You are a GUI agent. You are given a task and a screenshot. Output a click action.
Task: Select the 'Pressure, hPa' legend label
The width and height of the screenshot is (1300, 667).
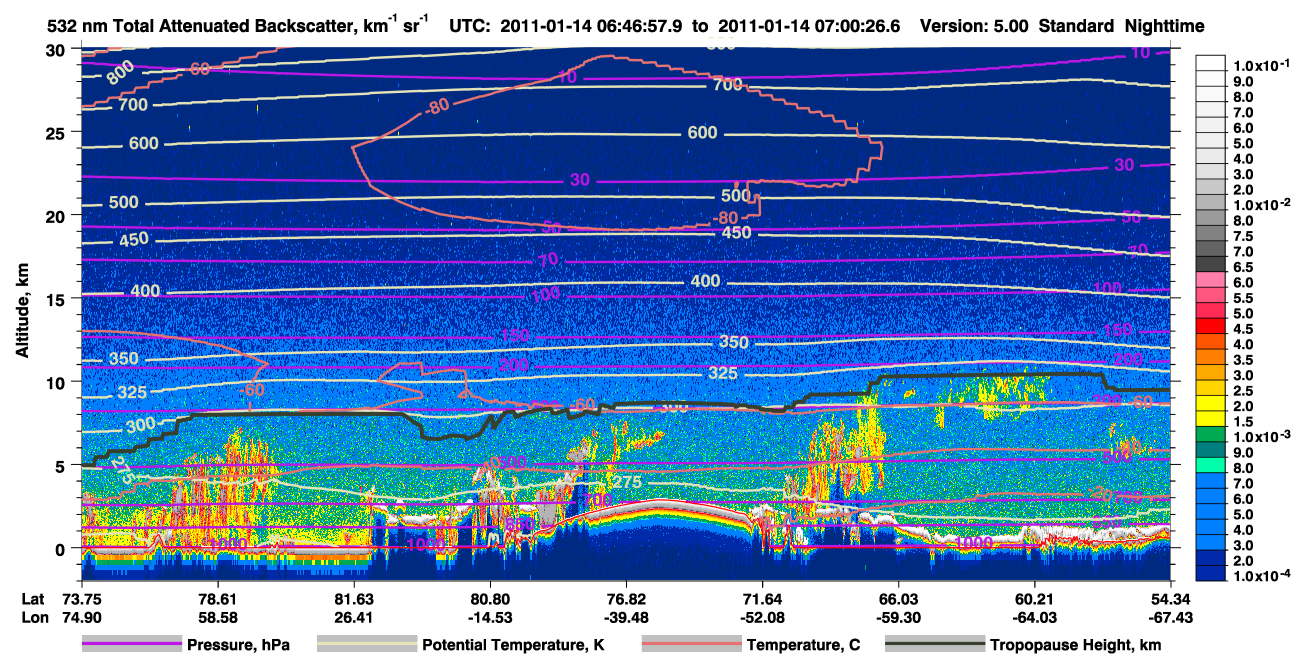click(x=239, y=645)
